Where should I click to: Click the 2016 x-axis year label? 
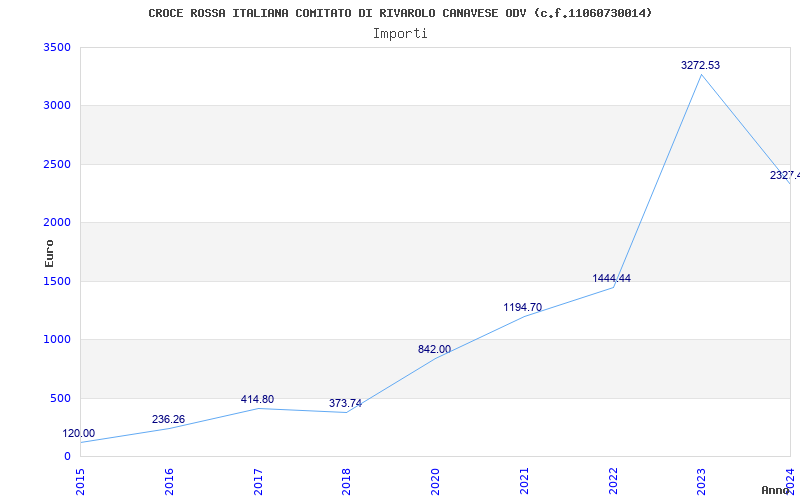tap(169, 482)
